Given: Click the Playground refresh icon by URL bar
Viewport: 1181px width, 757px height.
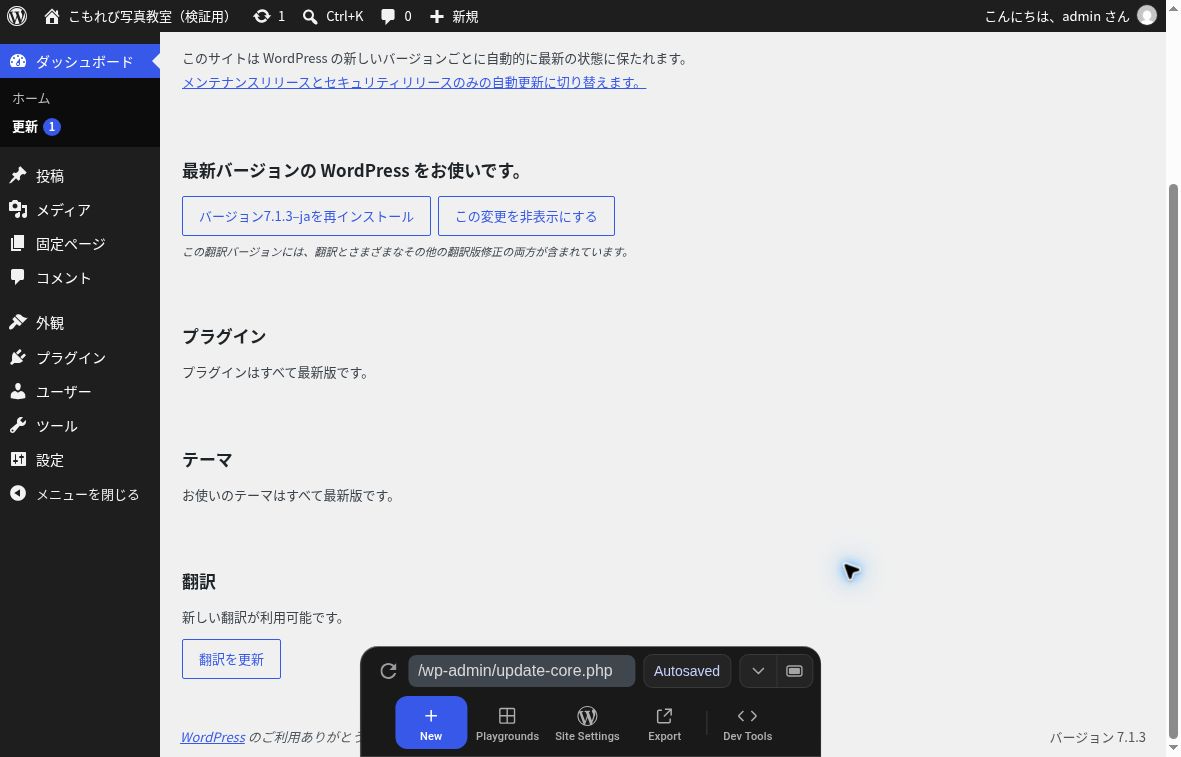Looking at the screenshot, I should point(388,671).
